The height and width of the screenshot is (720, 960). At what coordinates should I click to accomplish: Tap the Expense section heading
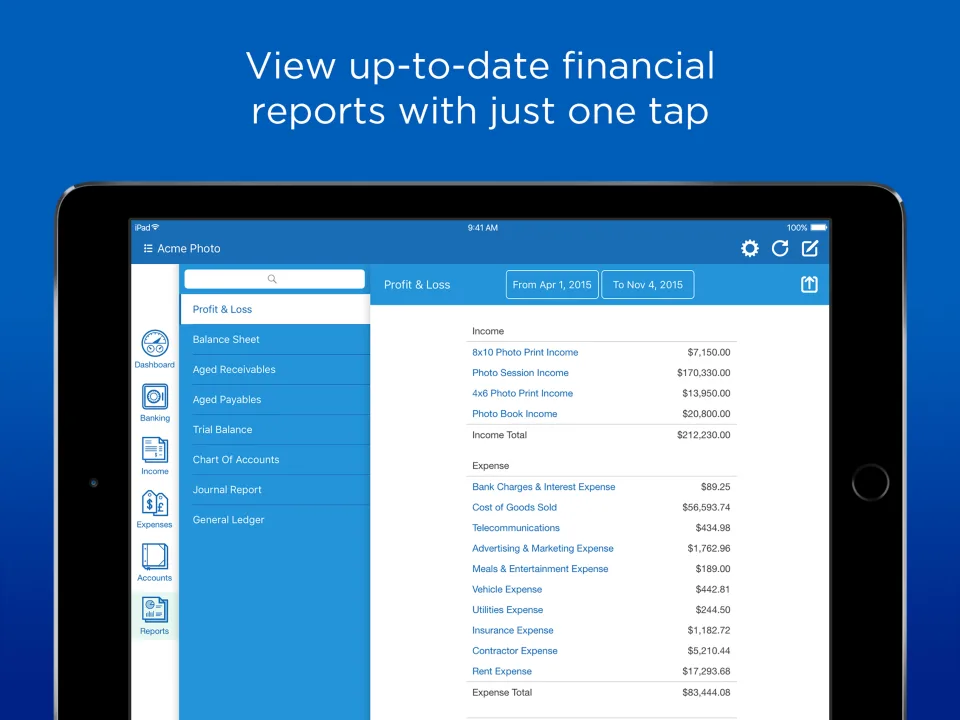pos(490,466)
